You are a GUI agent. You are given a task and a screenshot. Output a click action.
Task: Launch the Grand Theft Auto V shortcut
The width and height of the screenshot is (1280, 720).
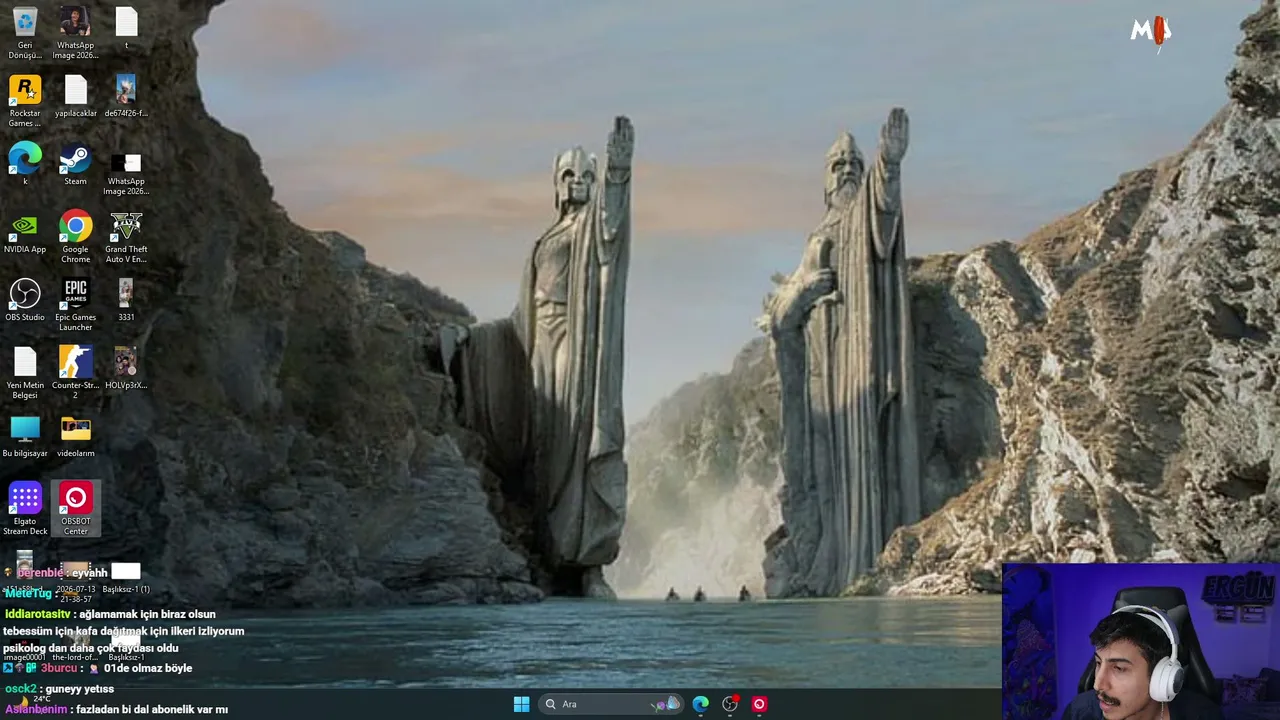click(x=126, y=237)
